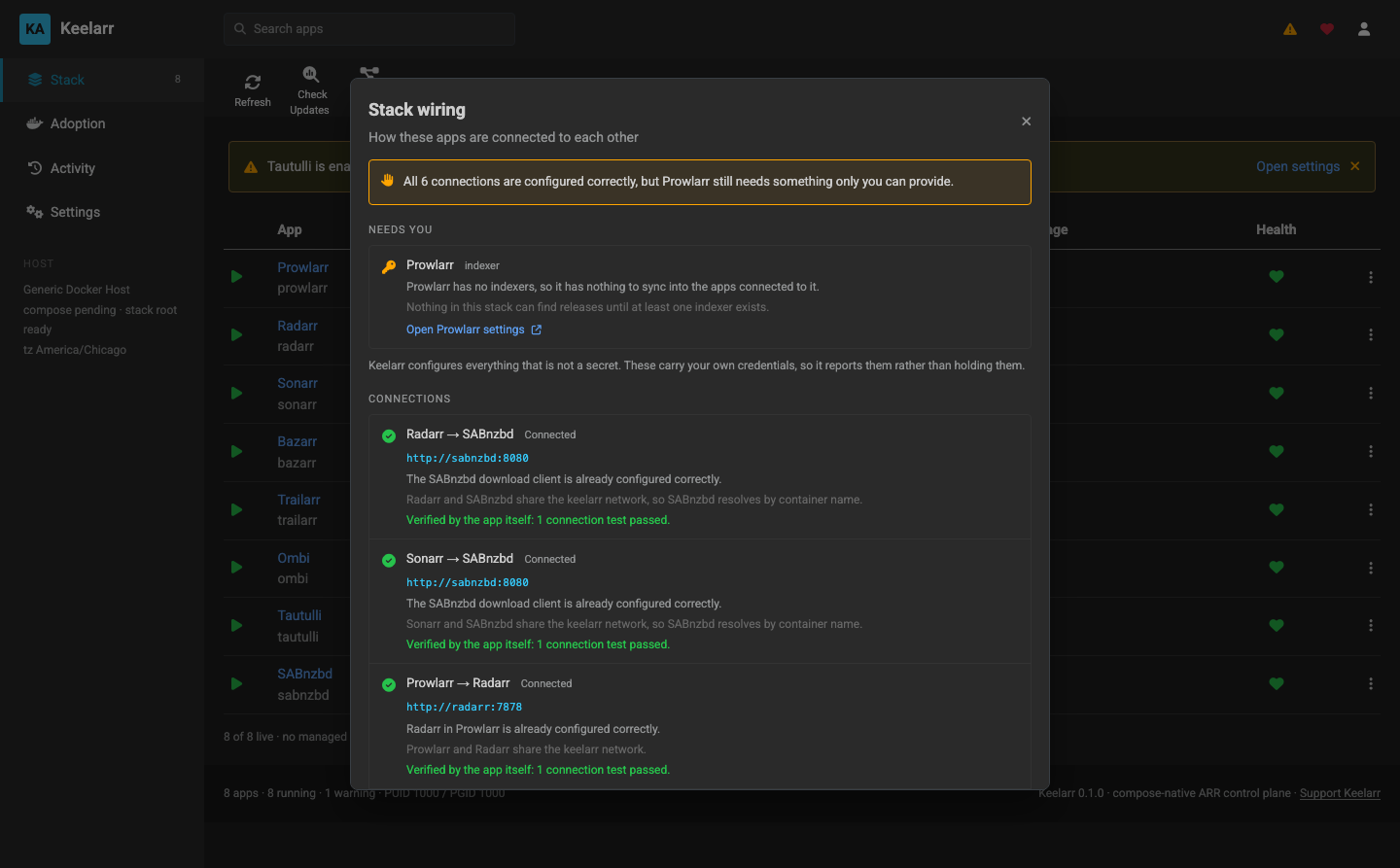
Task: Click play icon for Radarr row
Action: click(236, 335)
